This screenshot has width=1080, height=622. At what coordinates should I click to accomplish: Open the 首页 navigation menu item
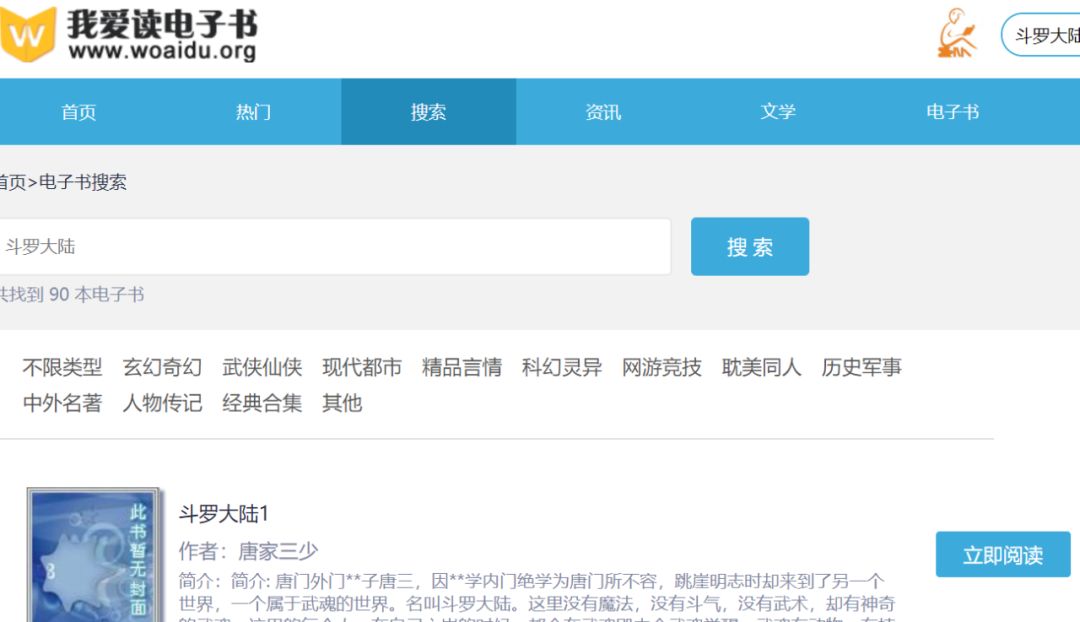[x=78, y=112]
